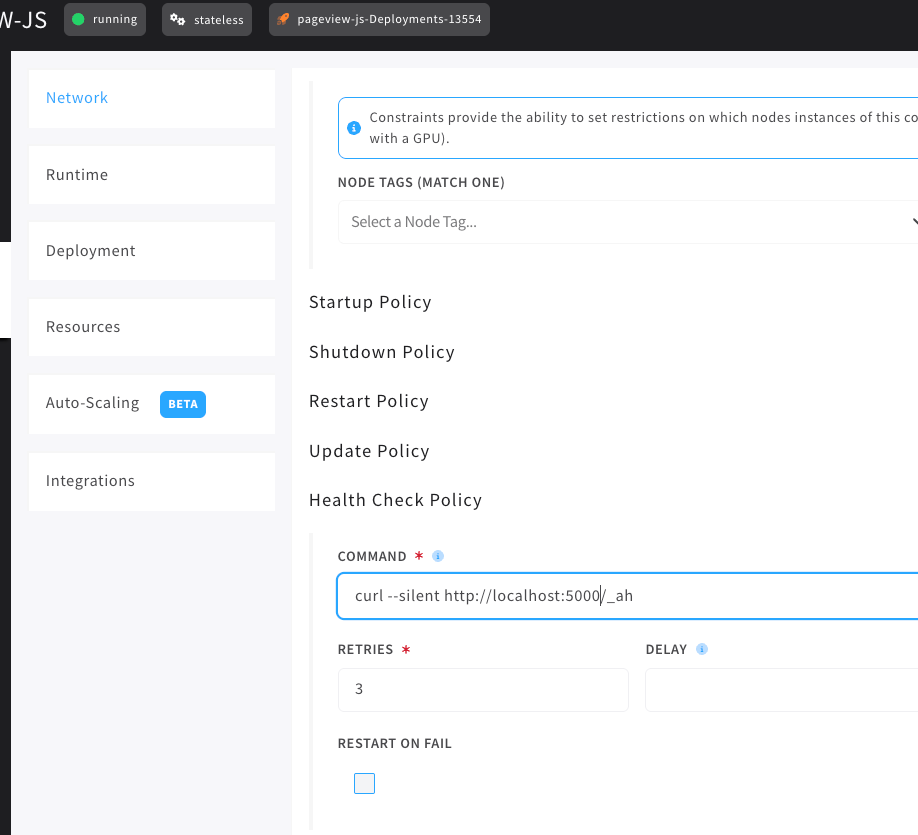The width and height of the screenshot is (918, 835).
Task: Click the info icon in Constraints notice
Action: pyautogui.click(x=354, y=128)
